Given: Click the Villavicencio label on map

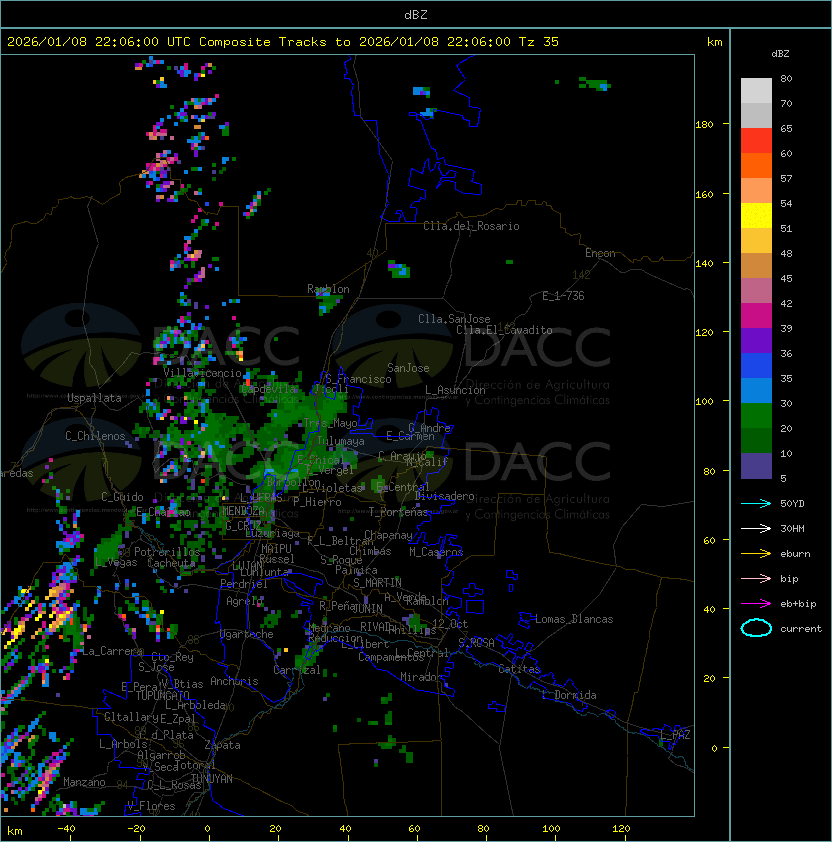Looking at the screenshot, I should [202, 373].
